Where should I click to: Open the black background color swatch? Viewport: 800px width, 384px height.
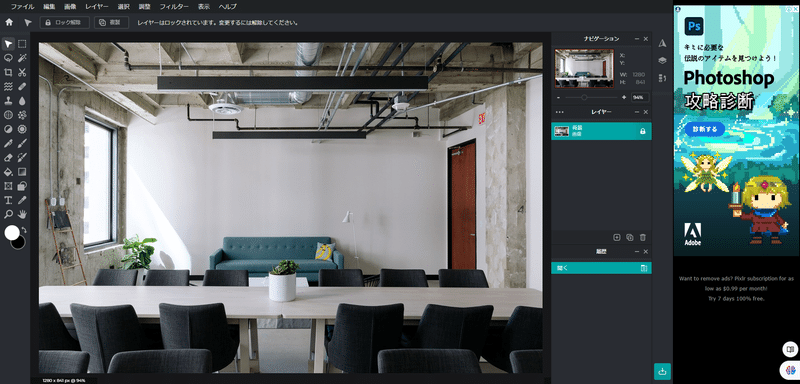pyautogui.click(x=20, y=244)
